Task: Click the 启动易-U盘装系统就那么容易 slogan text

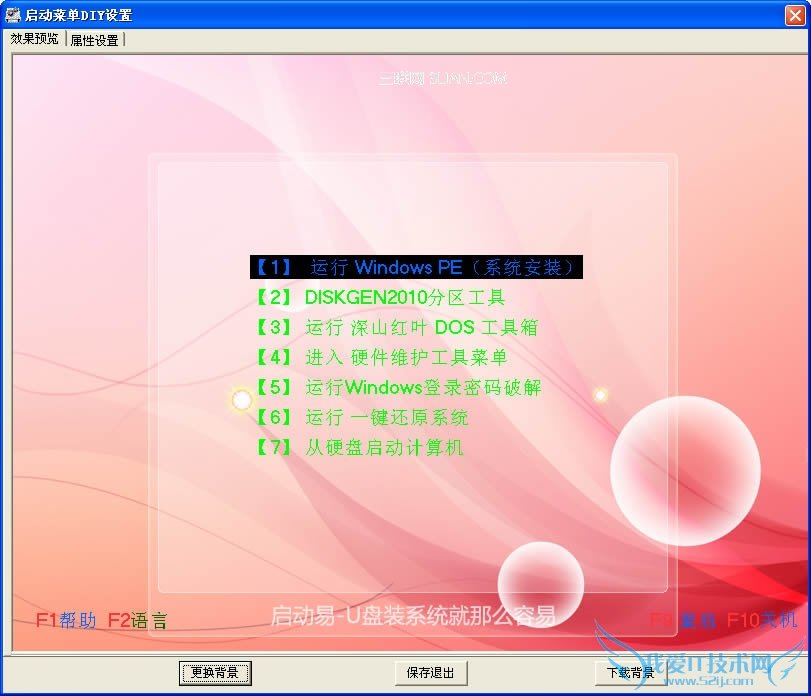Action: coord(413,616)
